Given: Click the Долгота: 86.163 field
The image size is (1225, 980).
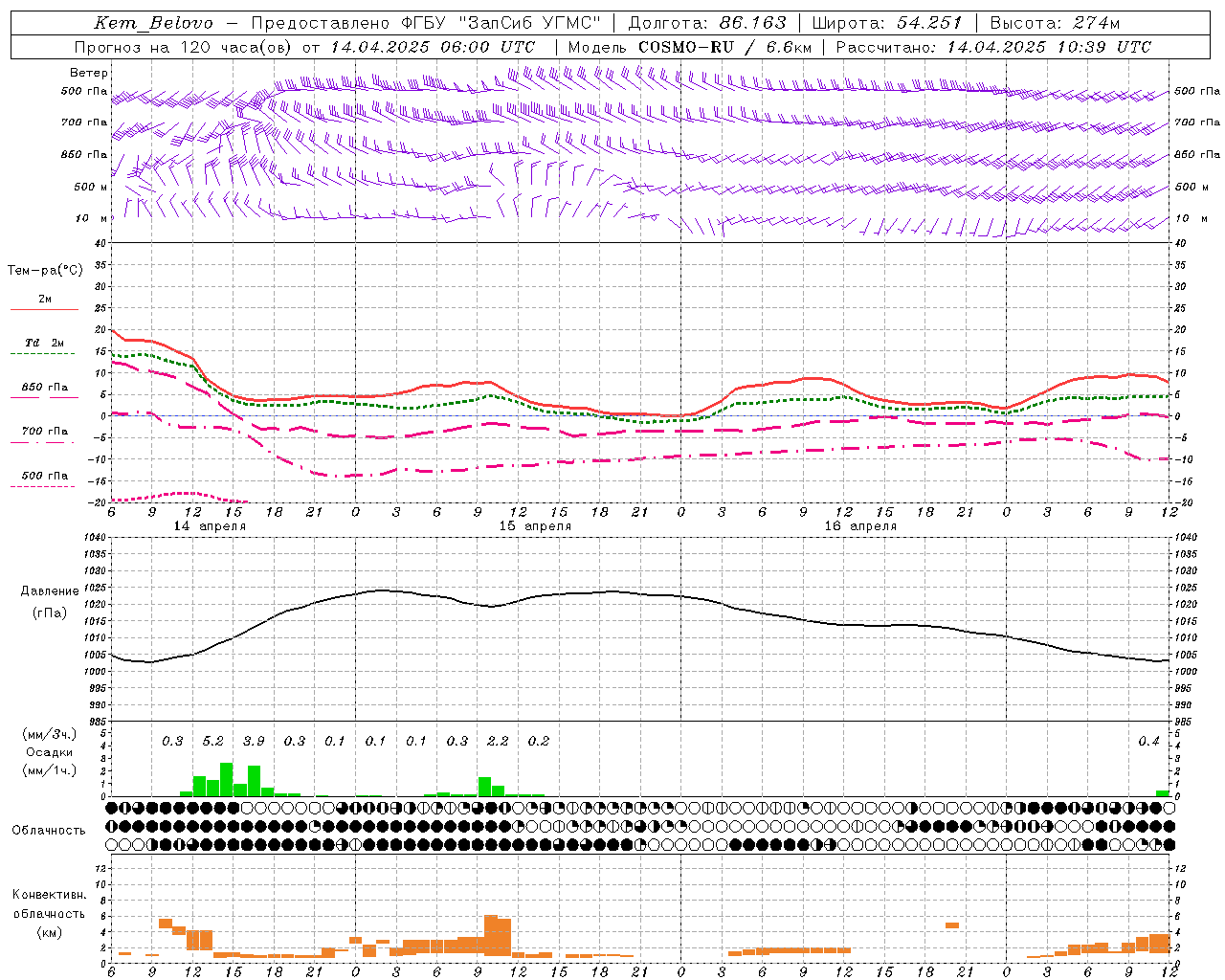Looking at the screenshot, I should (707, 23).
